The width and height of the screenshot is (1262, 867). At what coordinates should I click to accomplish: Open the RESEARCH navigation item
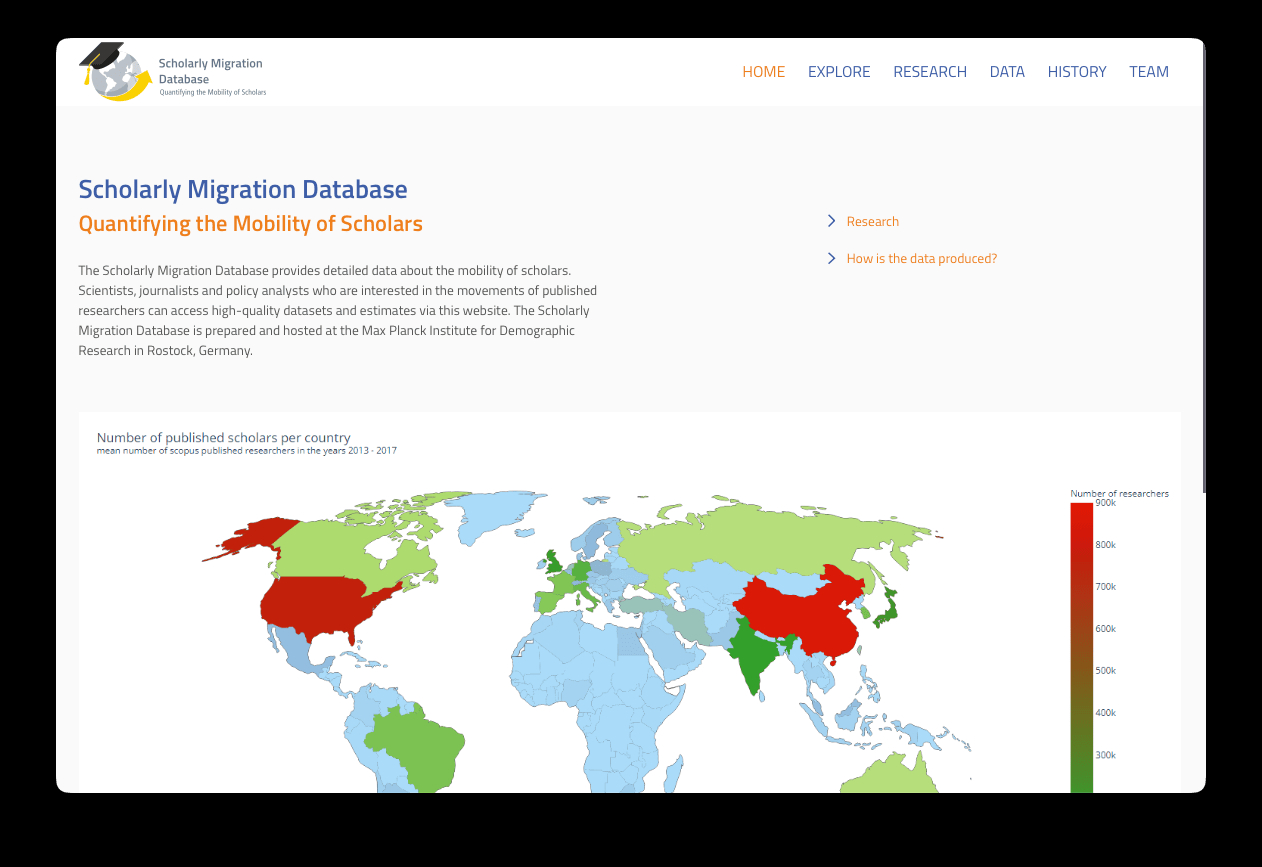tap(929, 72)
